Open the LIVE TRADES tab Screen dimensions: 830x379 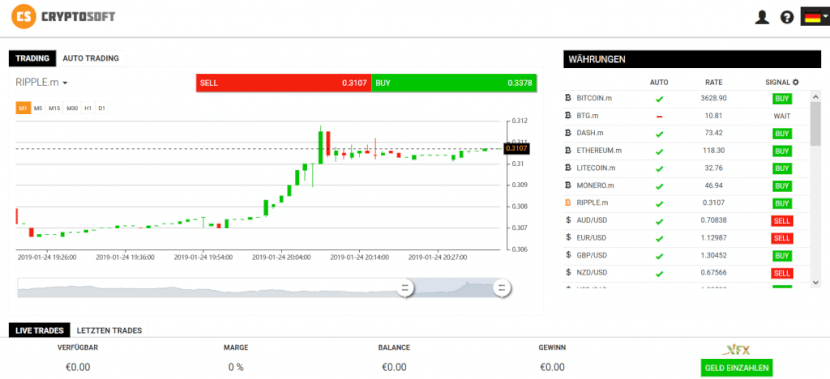click(40, 330)
